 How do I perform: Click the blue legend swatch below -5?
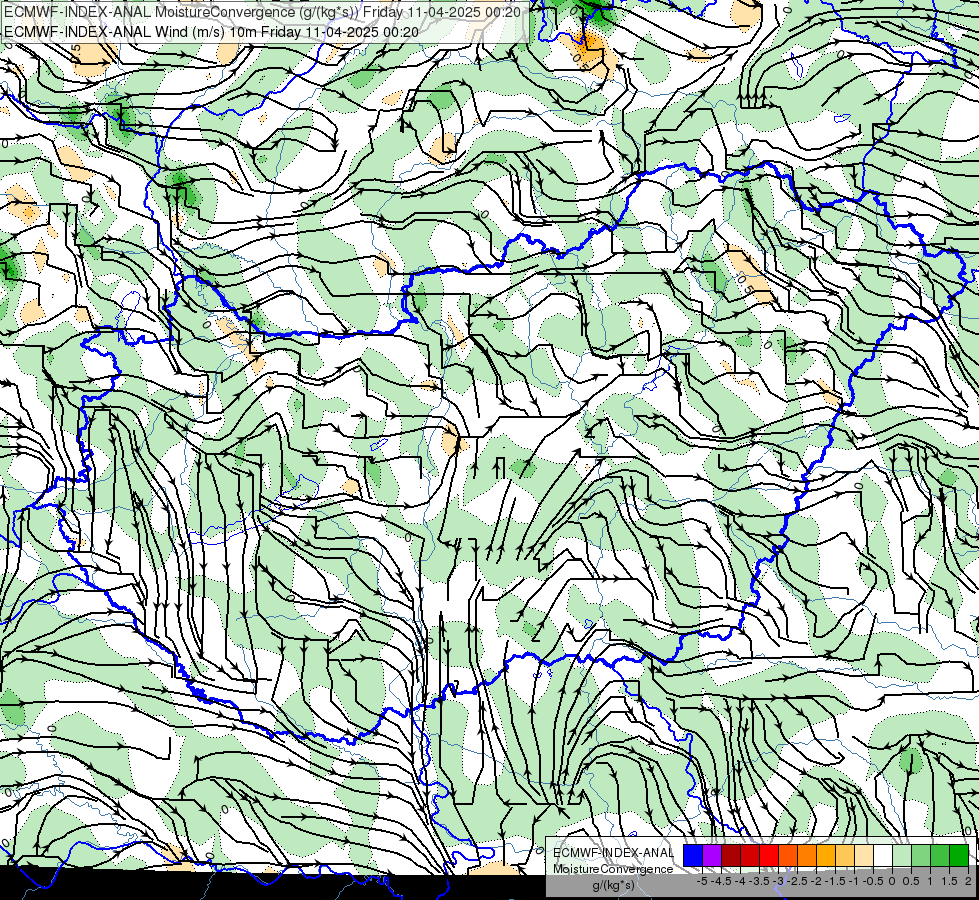tap(693, 856)
